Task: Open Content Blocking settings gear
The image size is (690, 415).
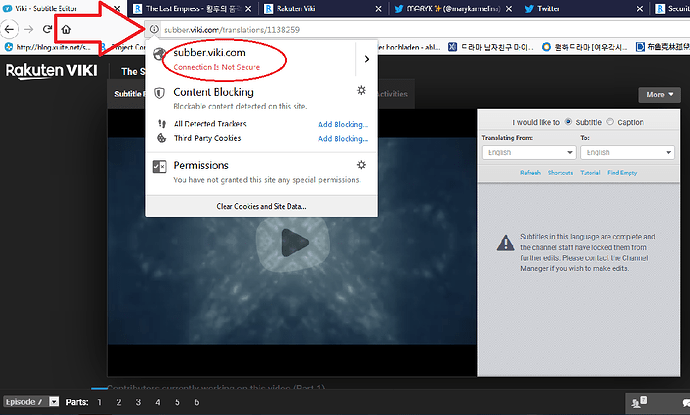Action: pyautogui.click(x=361, y=90)
